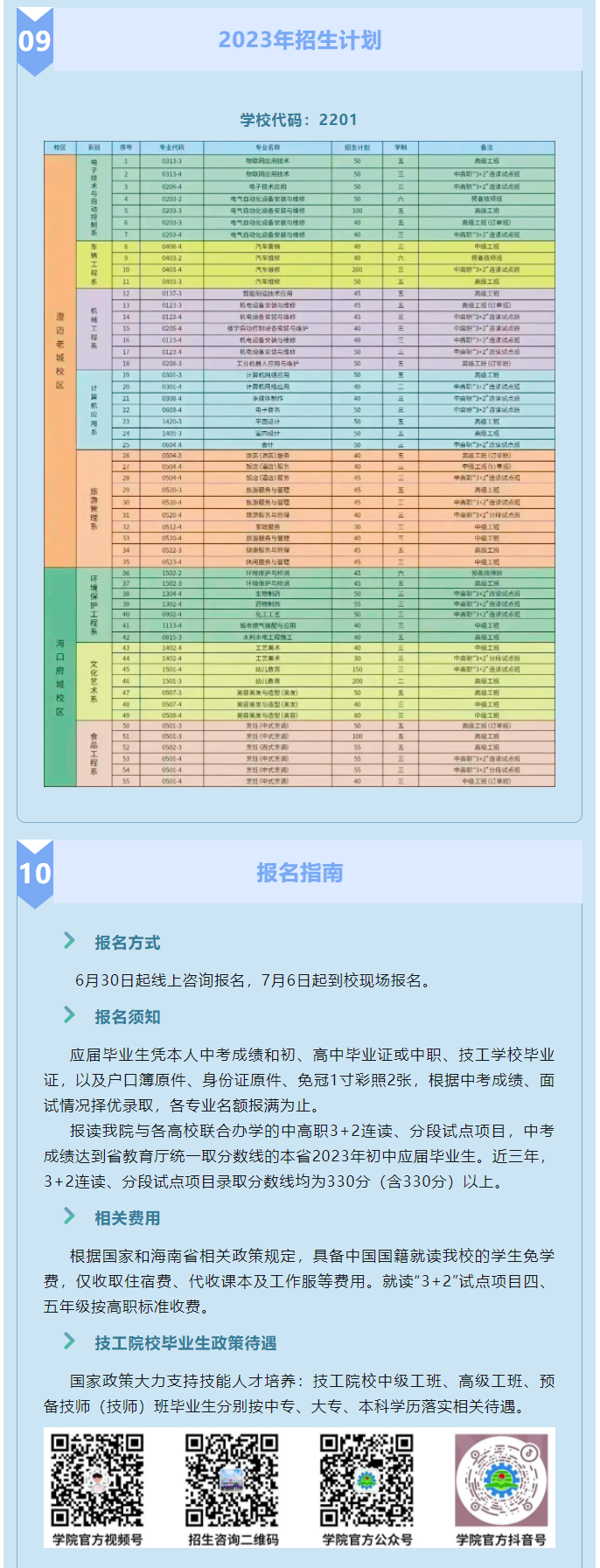Click the 水利水电工程施工 major name cell
The image size is (600, 1568).
click(x=268, y=637)
